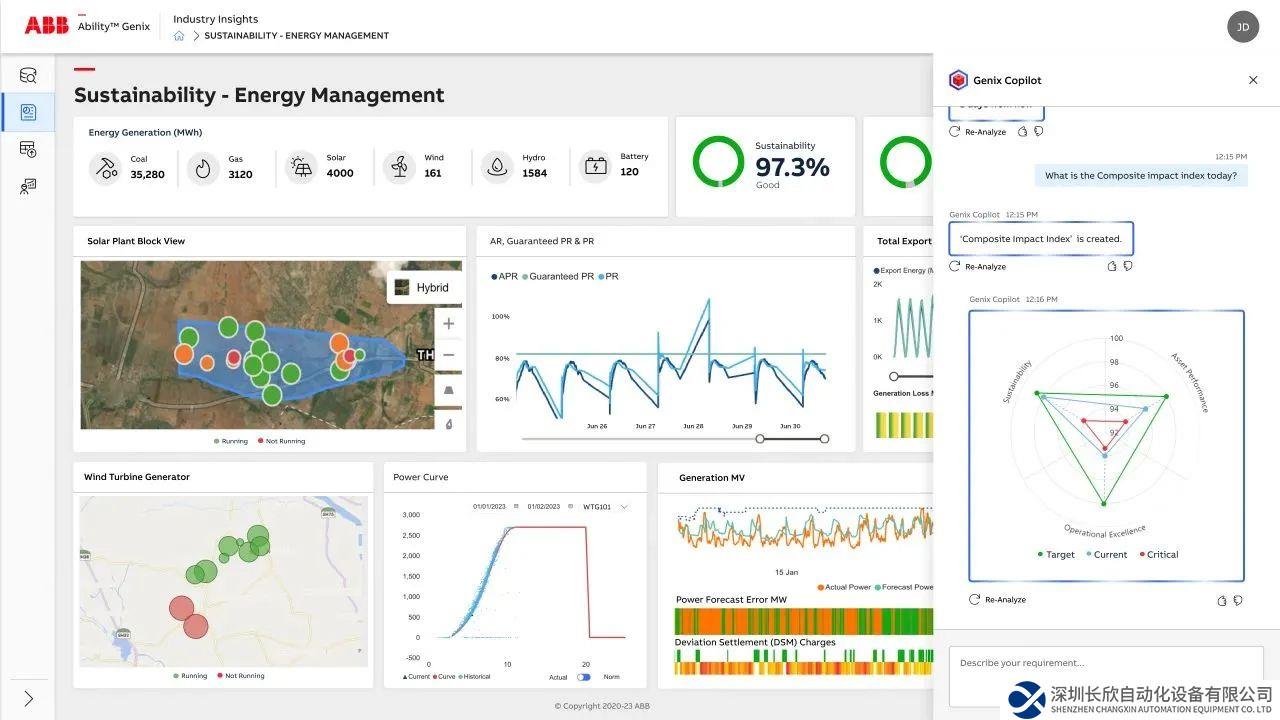Image resolution: width=1280 pixels, height=720 pixels.
Task: Close the Genix Copilot panel
Action: coord(1253,80)
